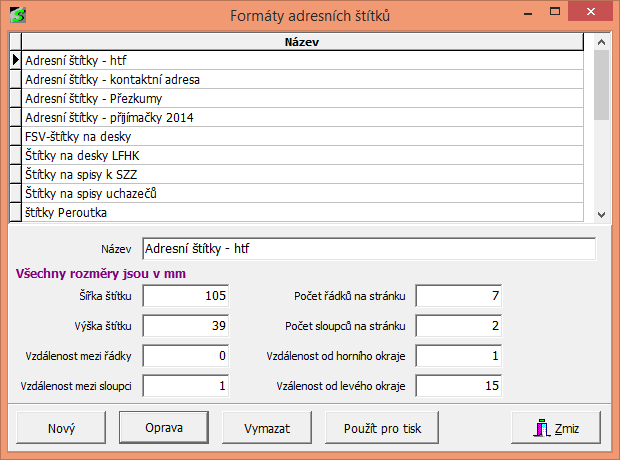Screen dimensions: 620x460
Task: Click the row selector arrow beside first row
Action: pyautogui.click(x=15, y=60)
